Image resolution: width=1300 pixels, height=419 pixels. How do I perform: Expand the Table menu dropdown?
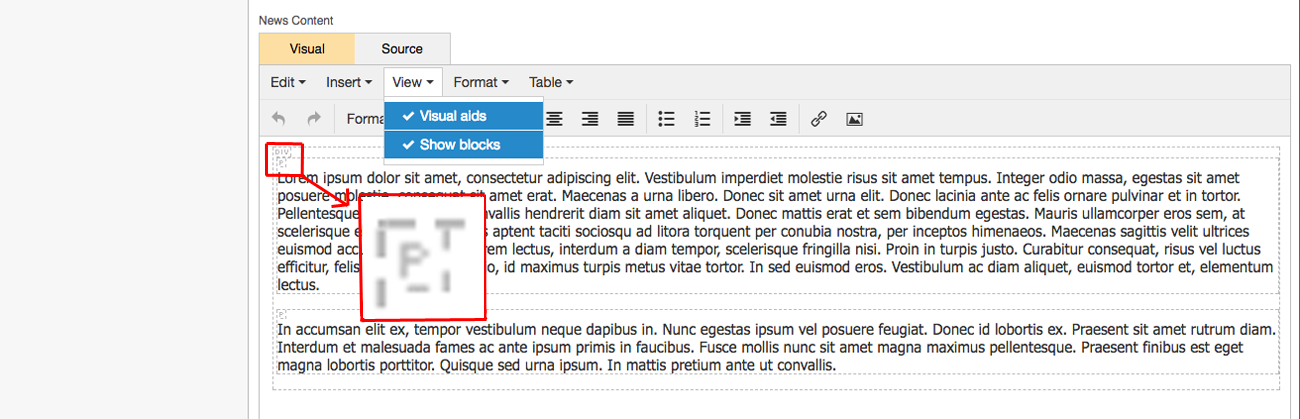click(x=551, y=82)
